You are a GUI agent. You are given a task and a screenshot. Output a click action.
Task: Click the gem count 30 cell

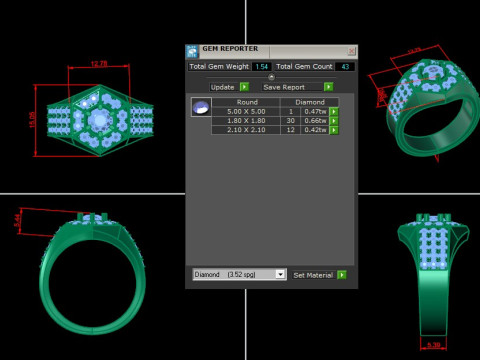tap(290, 121)
